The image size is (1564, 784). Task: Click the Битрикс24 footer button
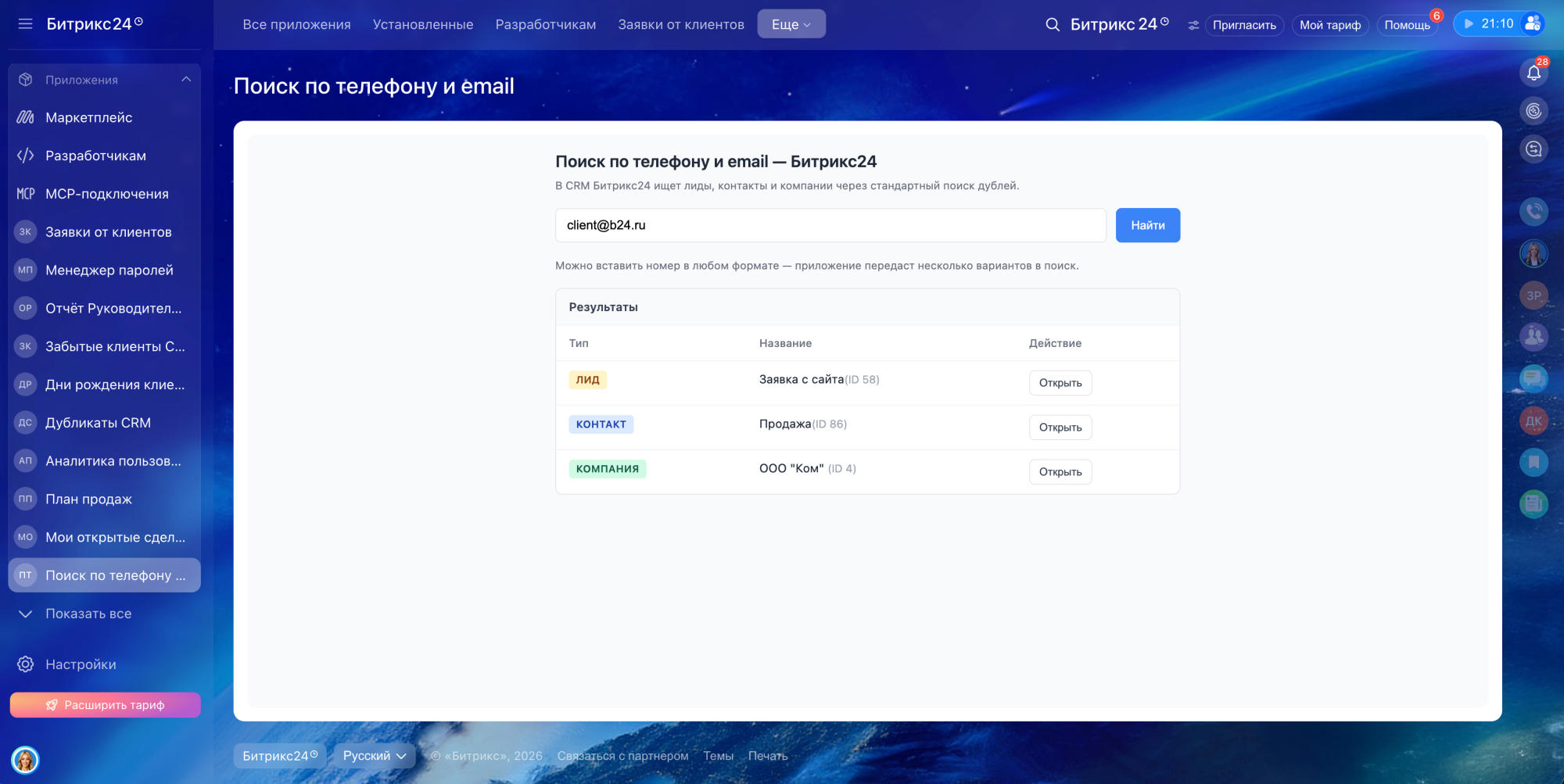click(280, 756)
